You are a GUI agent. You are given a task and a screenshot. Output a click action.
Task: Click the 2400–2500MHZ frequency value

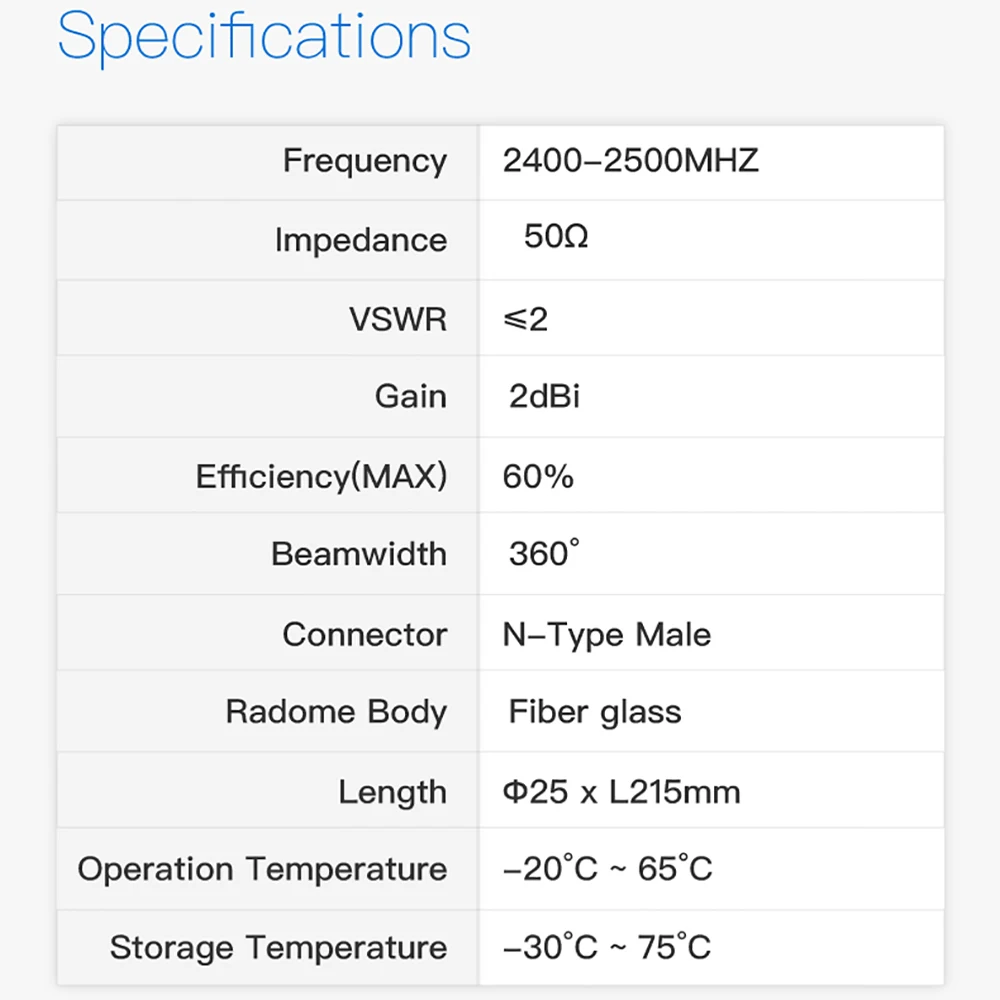pyautogui.click(x=630, y=161)
